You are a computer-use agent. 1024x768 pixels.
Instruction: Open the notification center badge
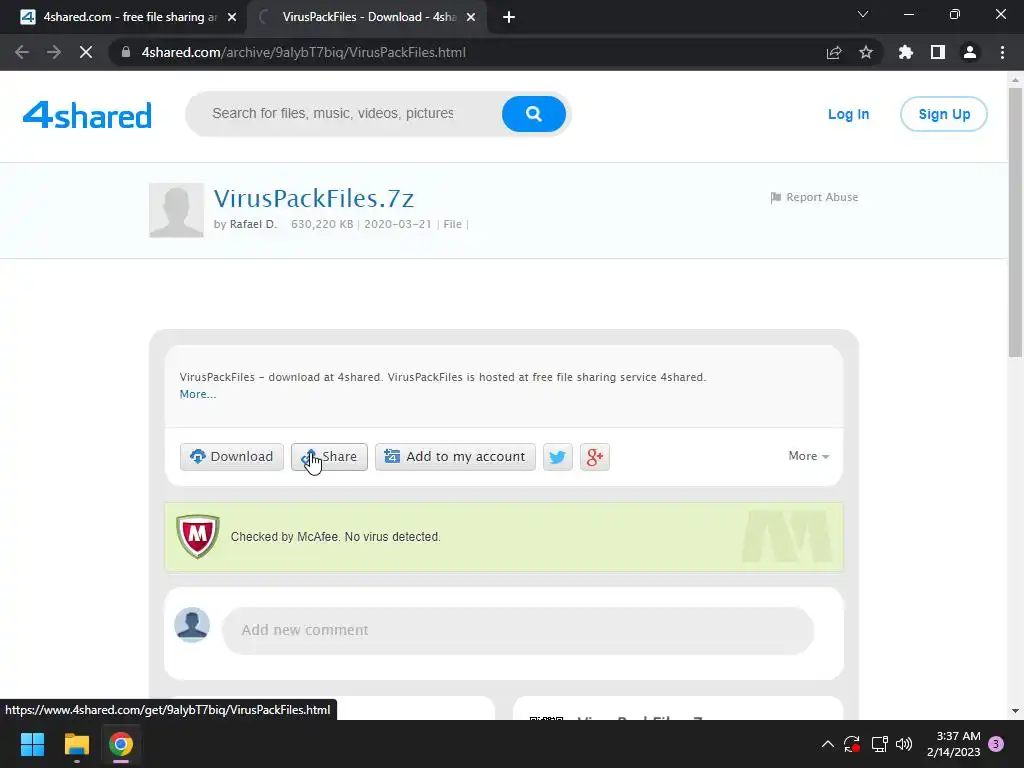(x=996, y=744)
